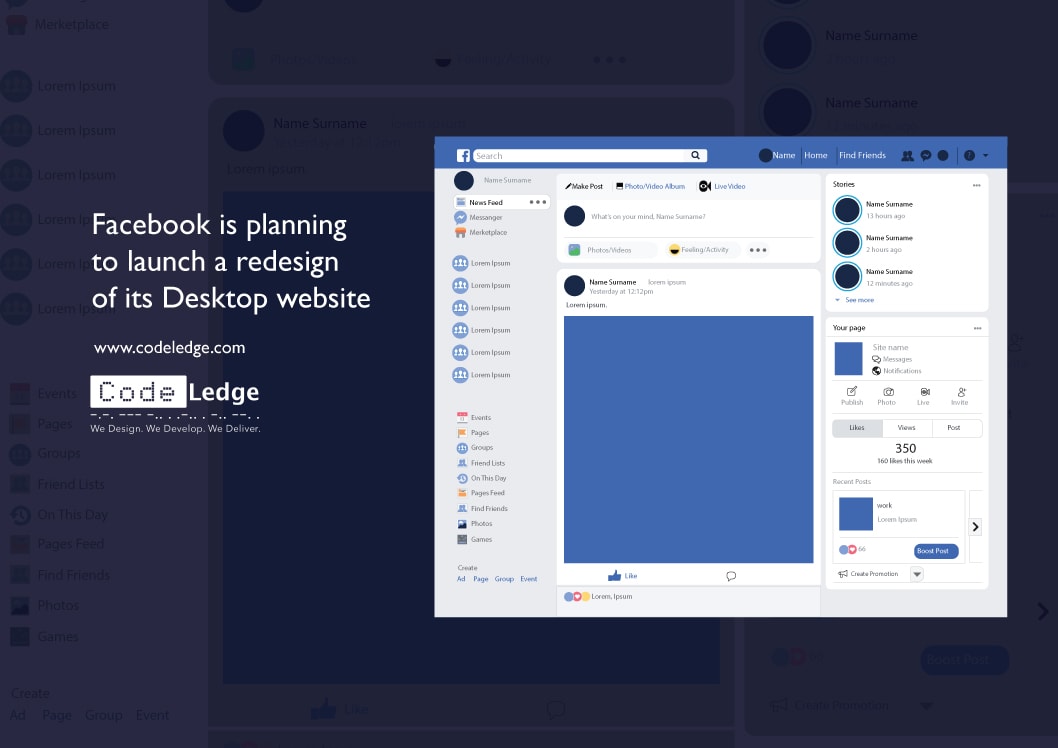Open the friend requests icon in the header
Image resolution: width=1058 pixels, height=748 pixels.
click(908, 156)
